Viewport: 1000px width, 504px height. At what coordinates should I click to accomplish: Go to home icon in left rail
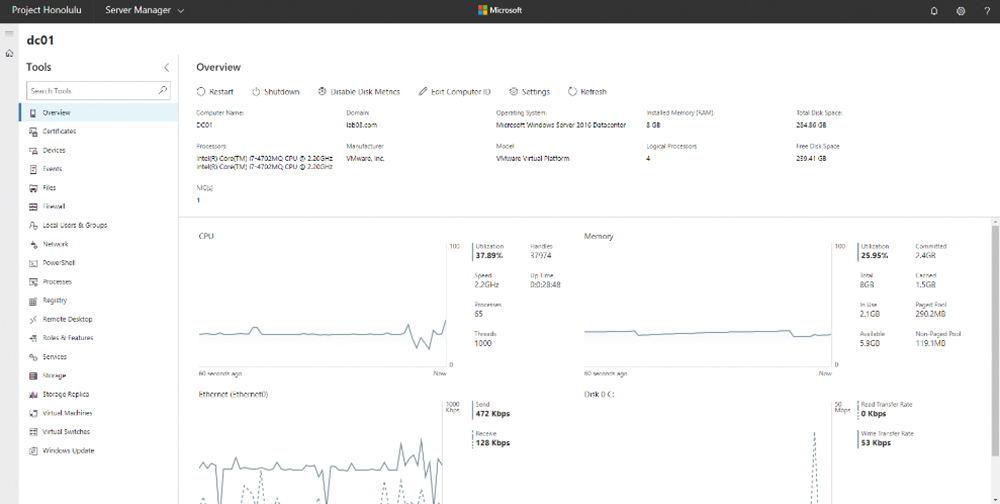pos(9,54)
